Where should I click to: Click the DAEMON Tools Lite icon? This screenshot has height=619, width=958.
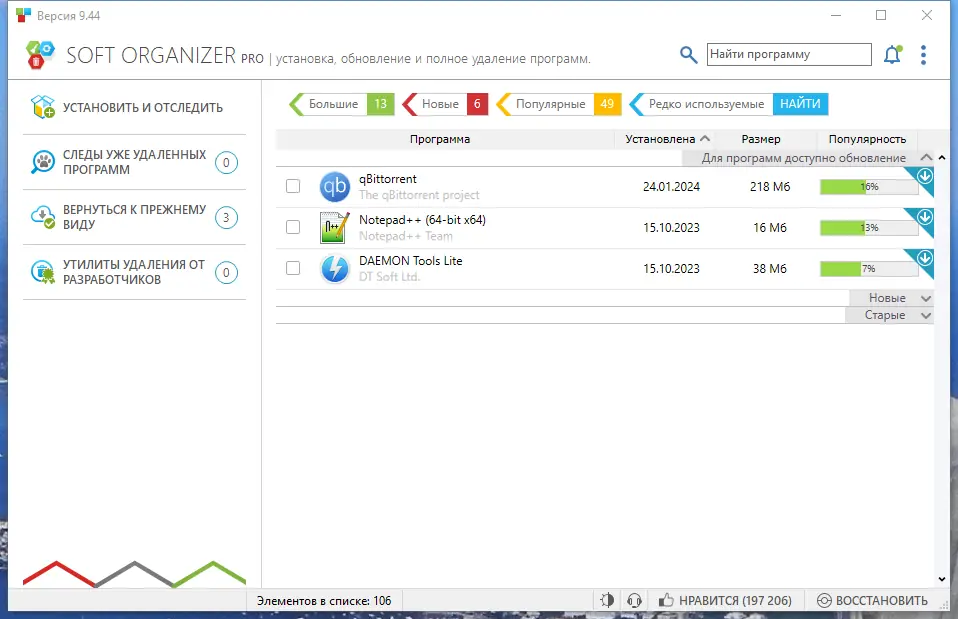pyautogui.click(x=335, y=268)
